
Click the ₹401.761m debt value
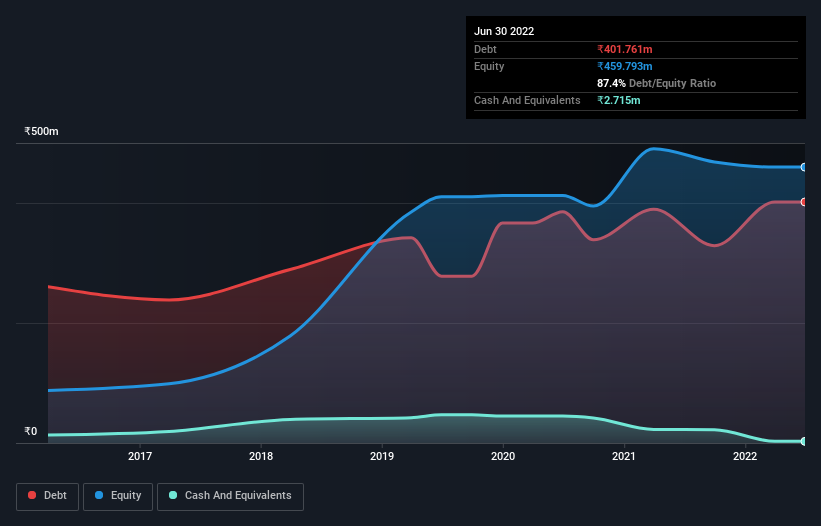625,49
